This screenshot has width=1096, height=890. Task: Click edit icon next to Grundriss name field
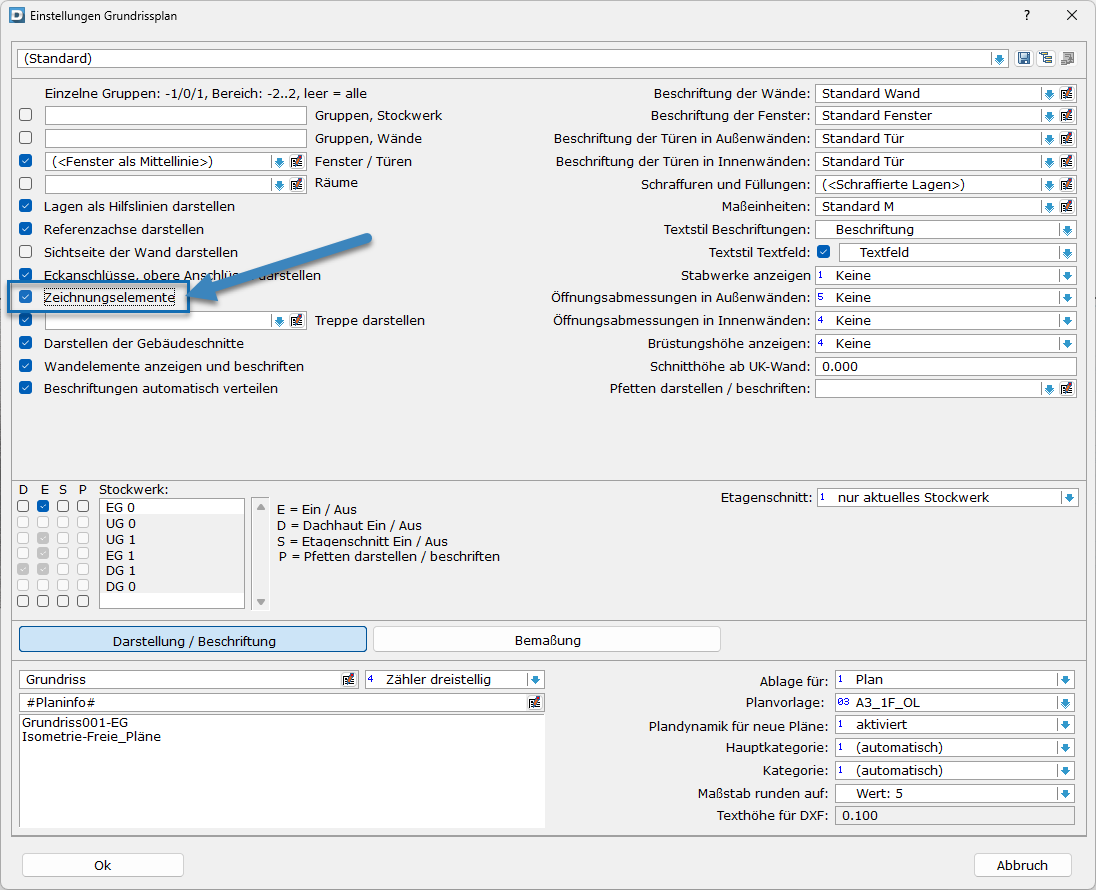pos(348,680)
